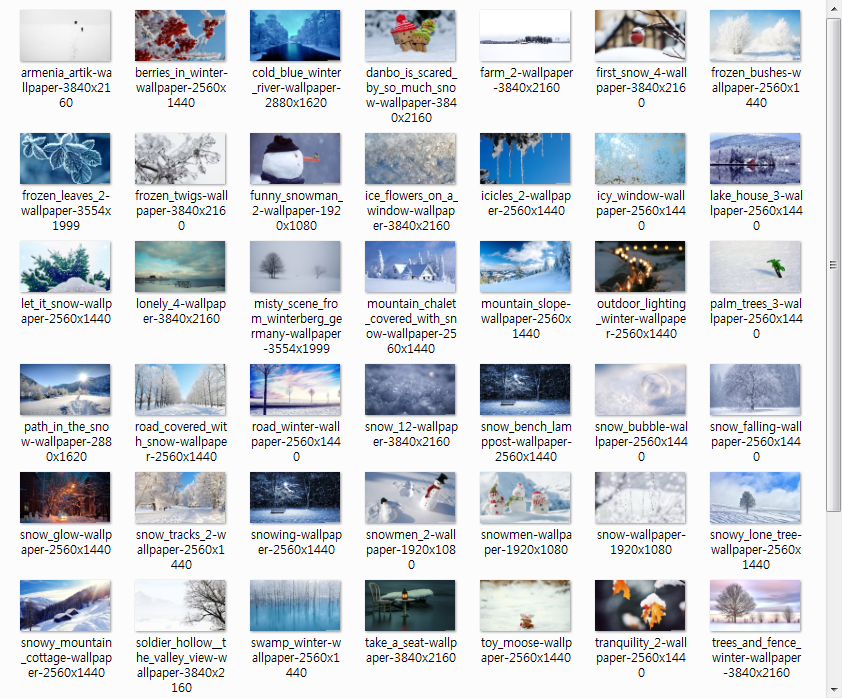
Task: Click file name 'icicles_2-wallpaper-2560x1440'
Action: click(526, 203)
